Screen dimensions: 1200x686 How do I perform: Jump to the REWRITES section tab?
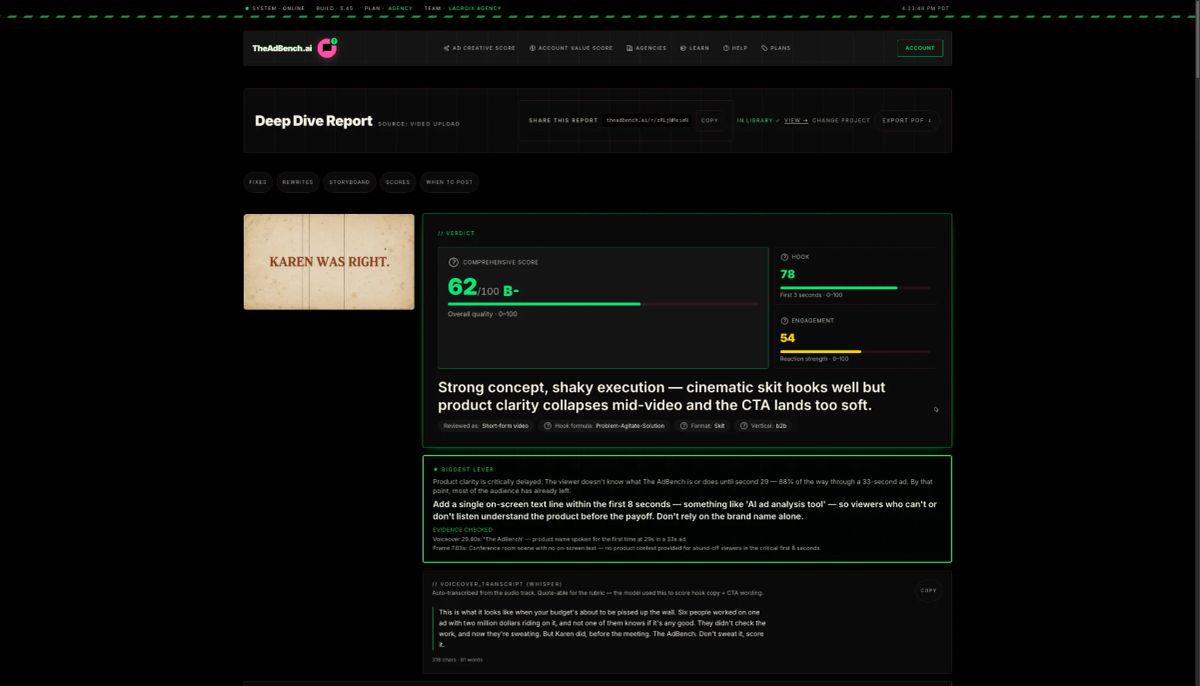pos(298,182)
